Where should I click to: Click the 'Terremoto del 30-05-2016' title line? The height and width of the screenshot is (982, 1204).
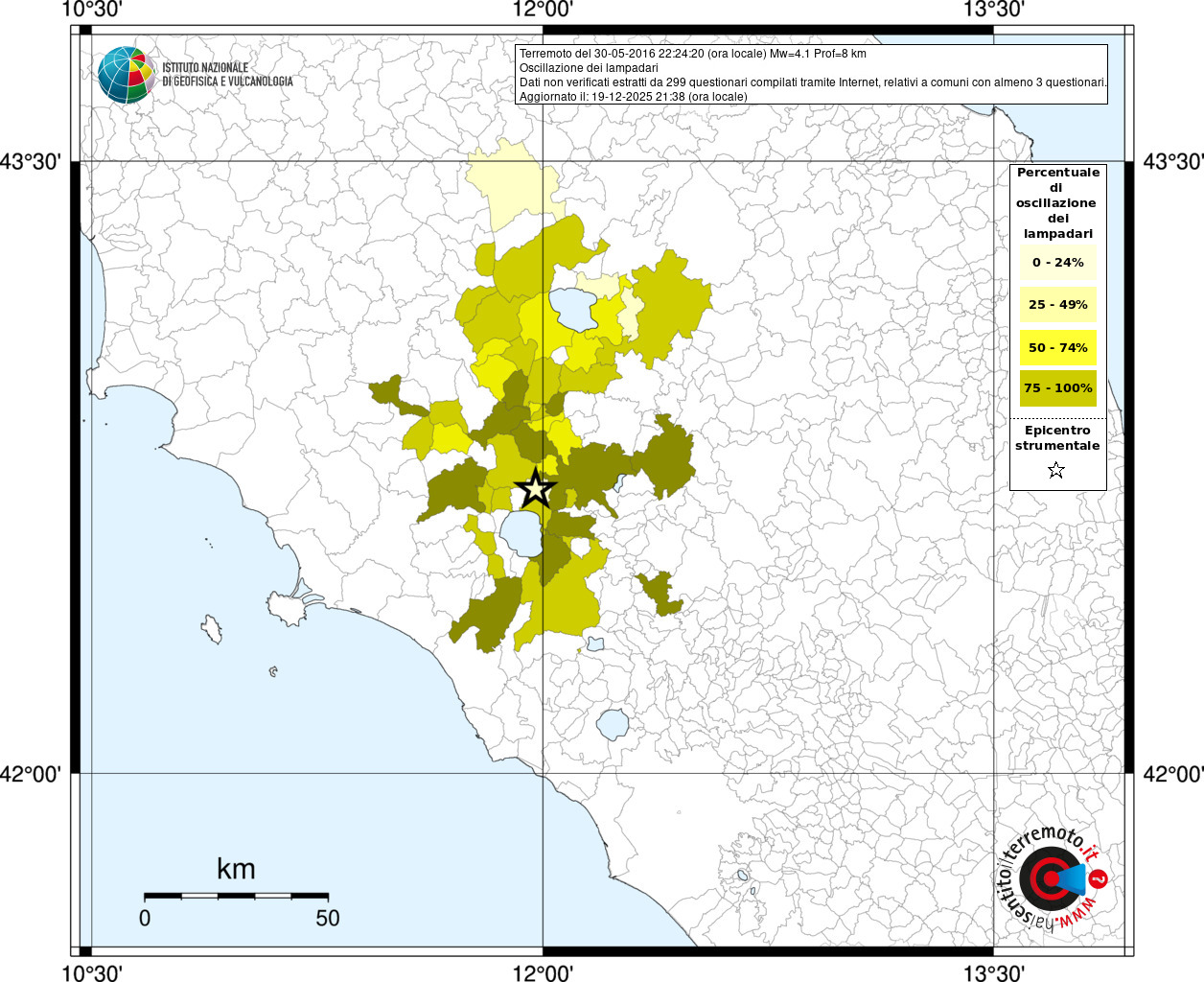tap(692, 54)
